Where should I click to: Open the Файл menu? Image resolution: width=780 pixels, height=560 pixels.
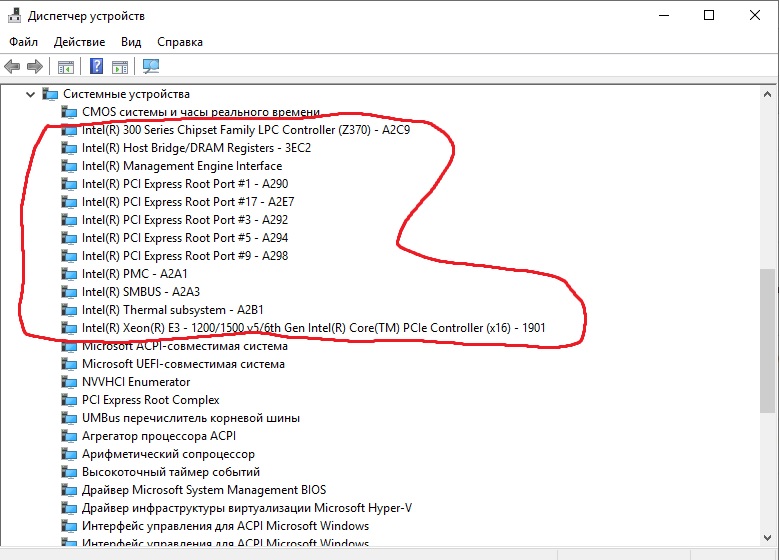(23, 42)
